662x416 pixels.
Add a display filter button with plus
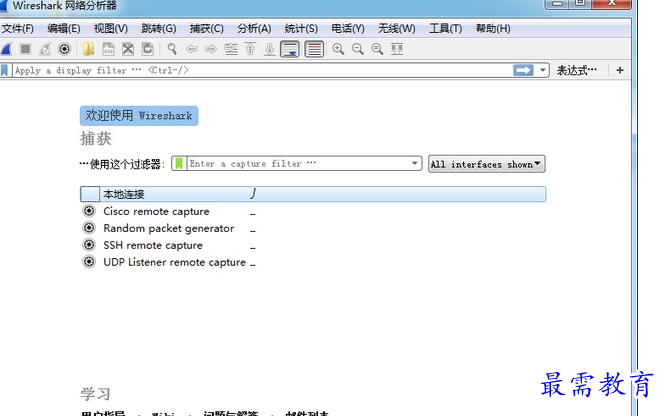click(x=620, y=71)
